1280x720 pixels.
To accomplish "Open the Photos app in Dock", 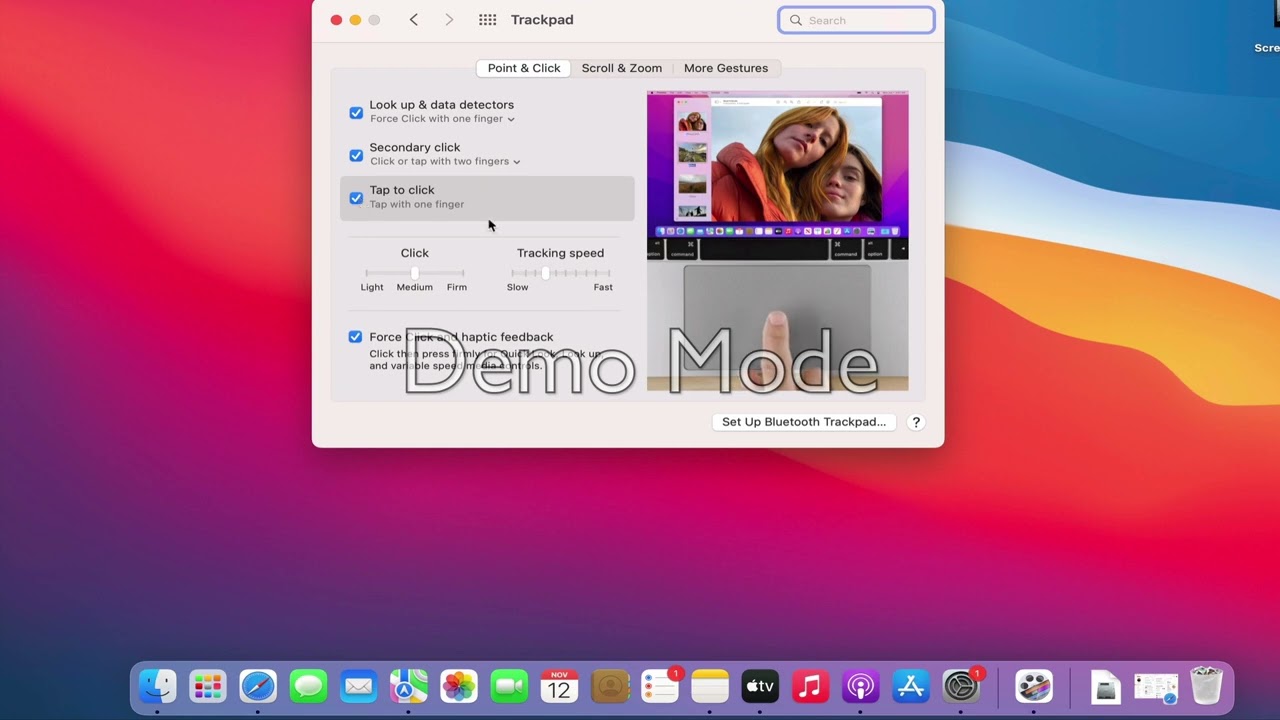I will (459, 686).
